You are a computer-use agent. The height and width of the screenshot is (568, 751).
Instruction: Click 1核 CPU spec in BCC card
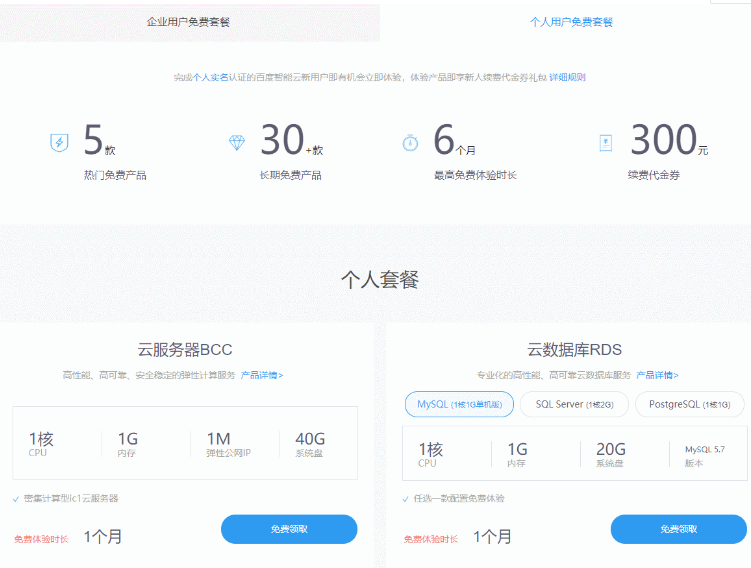(x=41, y=444)
